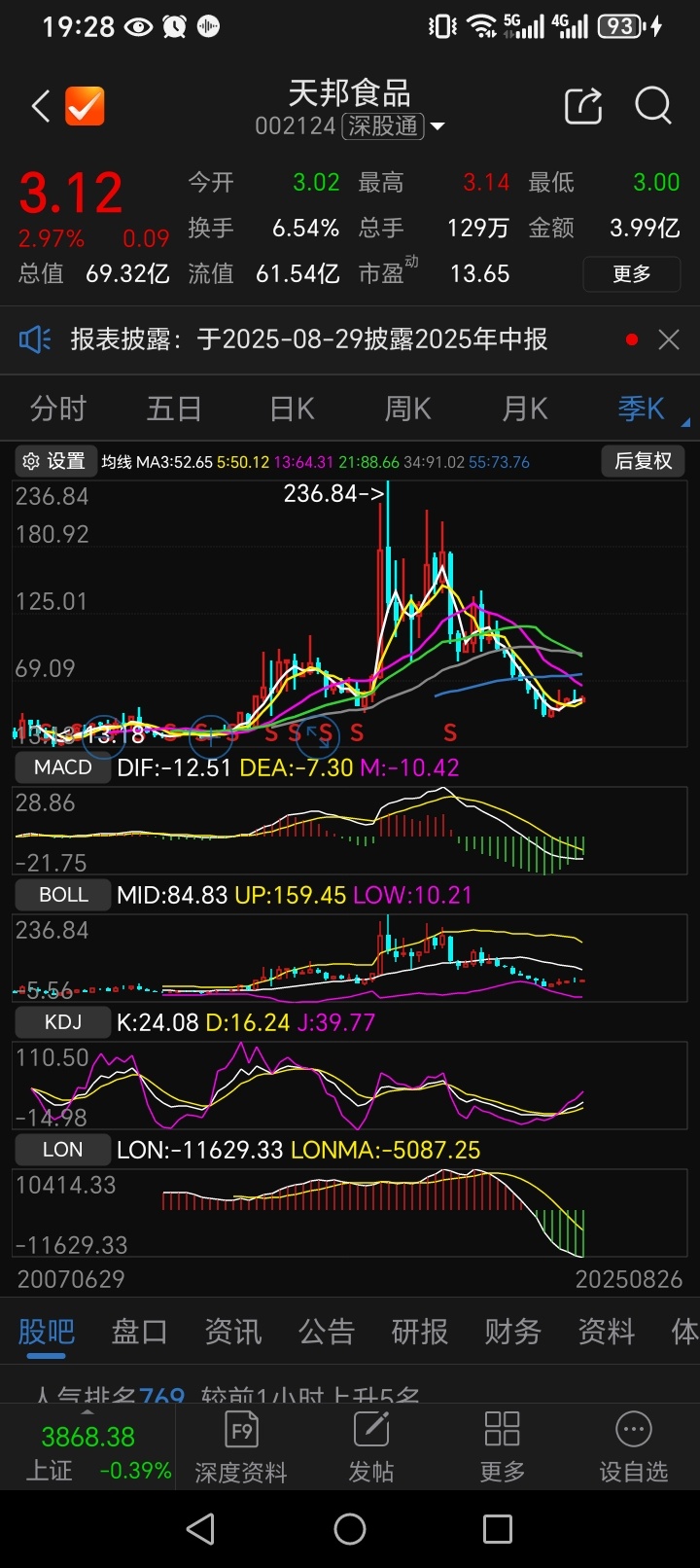
Task: Tap the MACD histogram chart
Action: tap(350, 832)
